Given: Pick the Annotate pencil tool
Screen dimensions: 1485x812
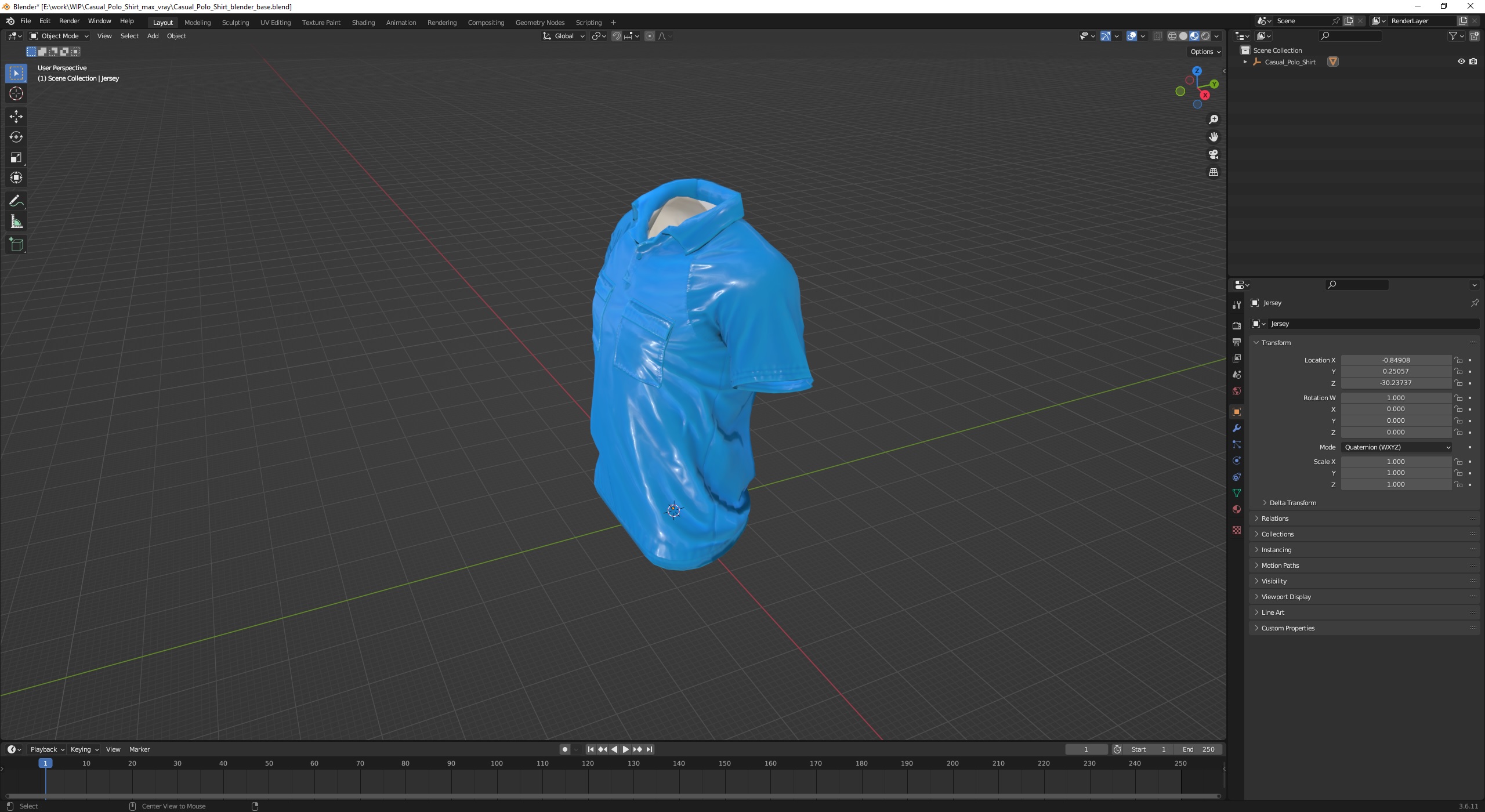Looking at the screenshot, I should point(16,201).
